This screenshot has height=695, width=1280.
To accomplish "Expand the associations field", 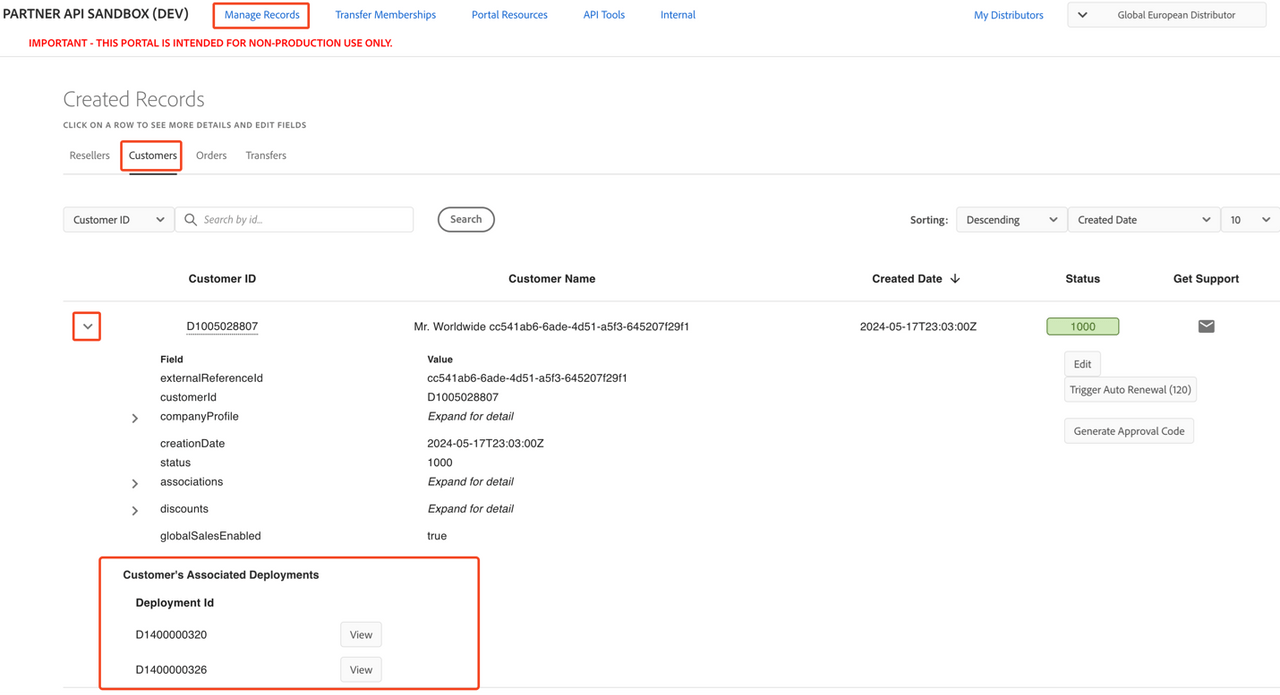I will tap(135, 483).
